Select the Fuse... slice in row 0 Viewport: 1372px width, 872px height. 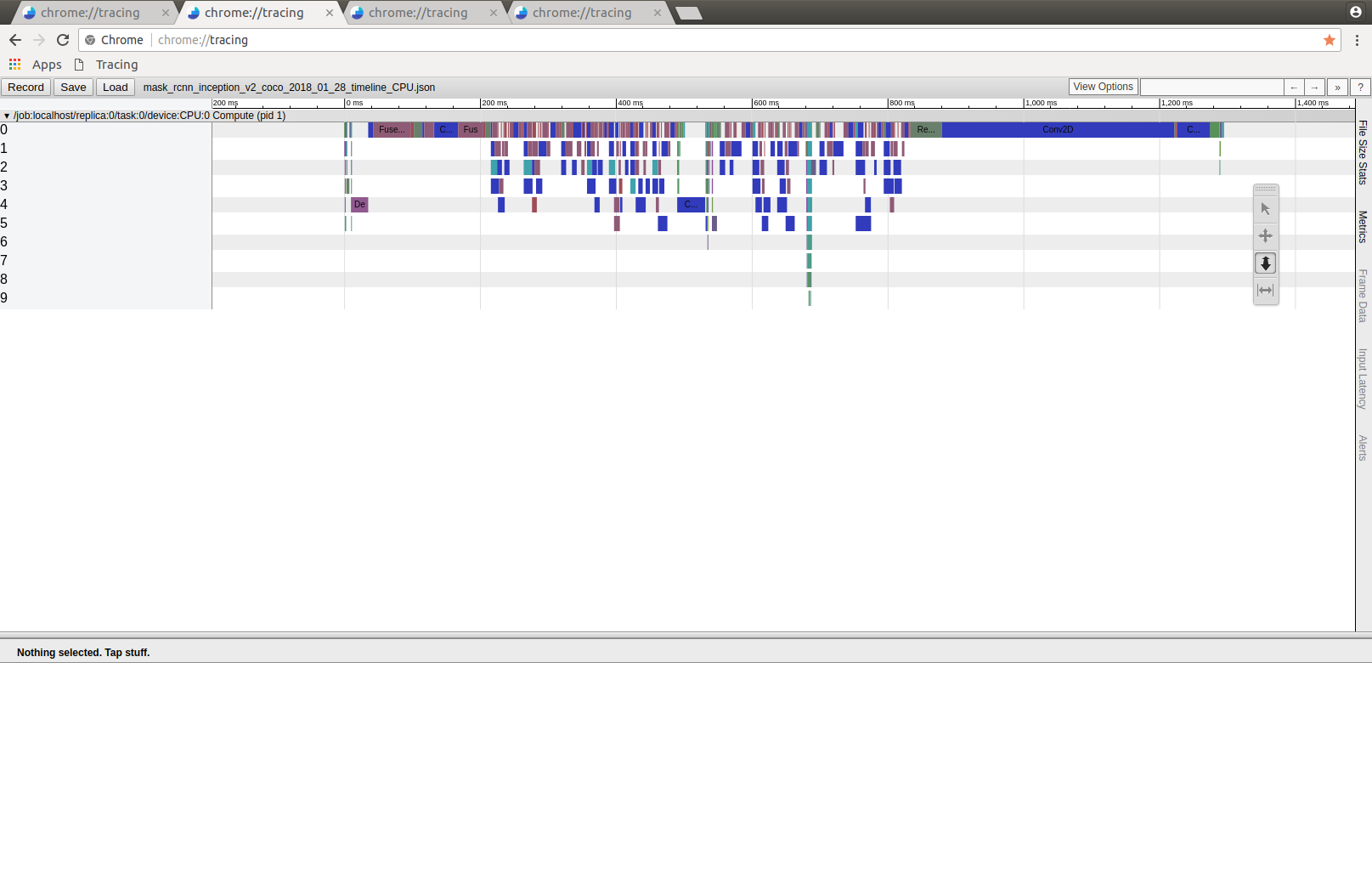[x=392, y=130]
